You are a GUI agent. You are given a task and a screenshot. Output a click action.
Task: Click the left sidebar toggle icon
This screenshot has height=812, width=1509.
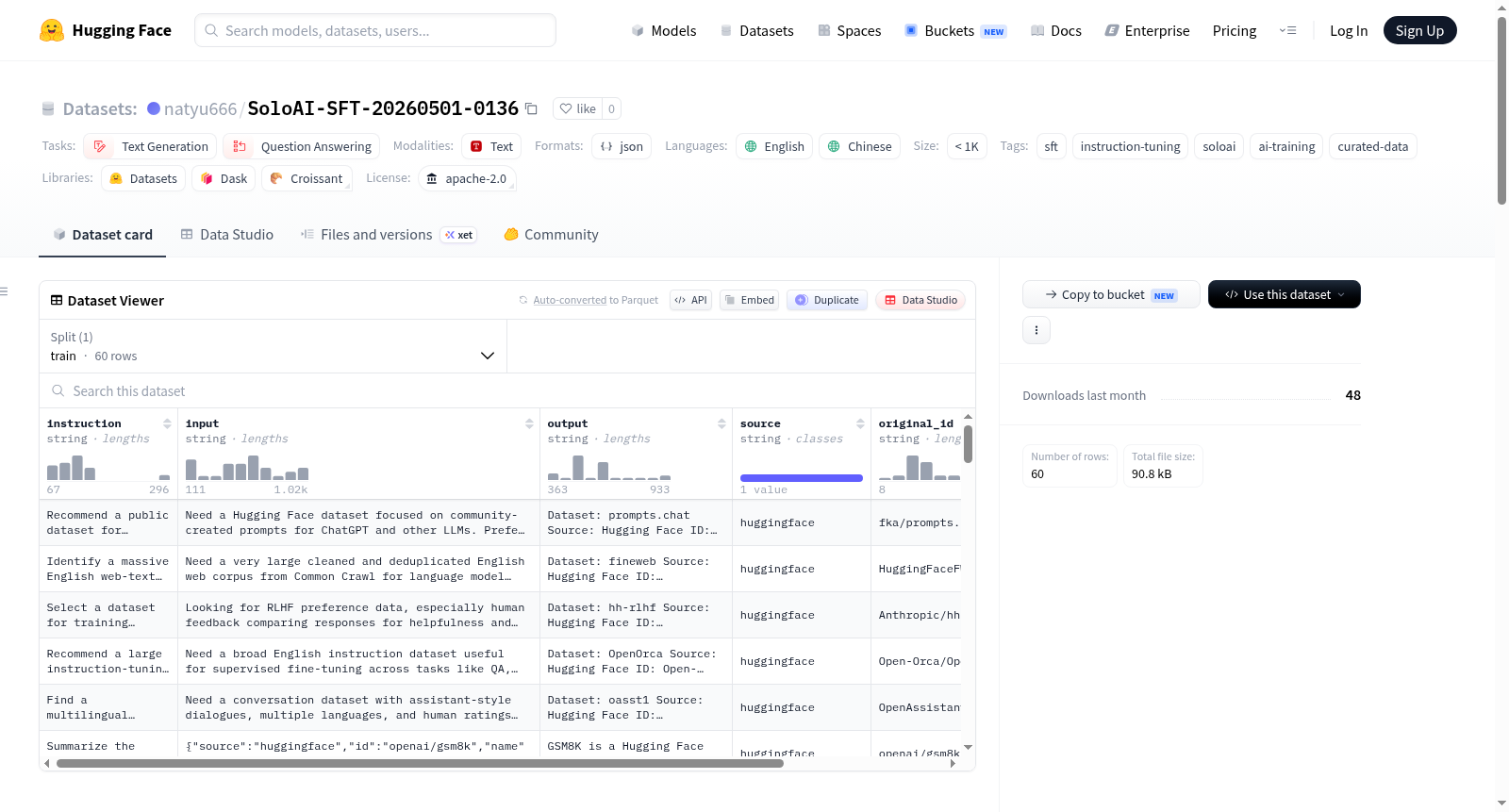tap(4, 291)
